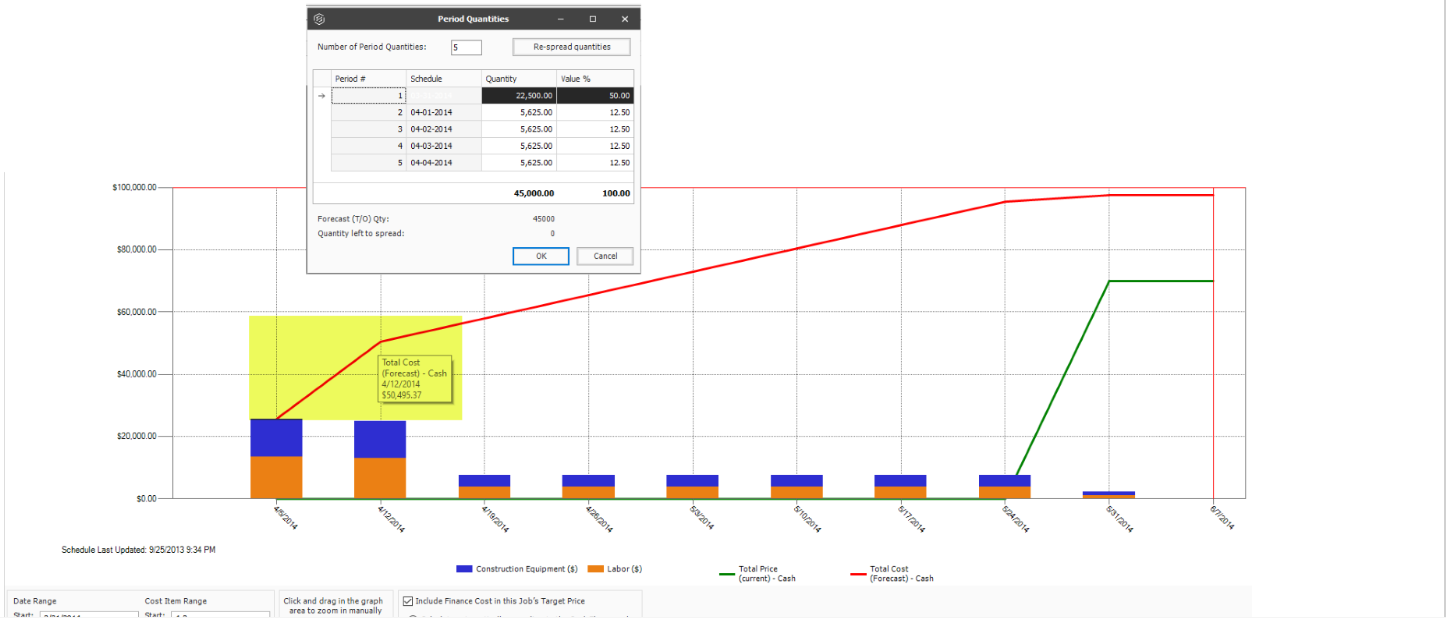Image resolution: width=1446 pixels, height=618 pixels.
Task: Click the Total Price green legend line
Action: click(726, 574)
